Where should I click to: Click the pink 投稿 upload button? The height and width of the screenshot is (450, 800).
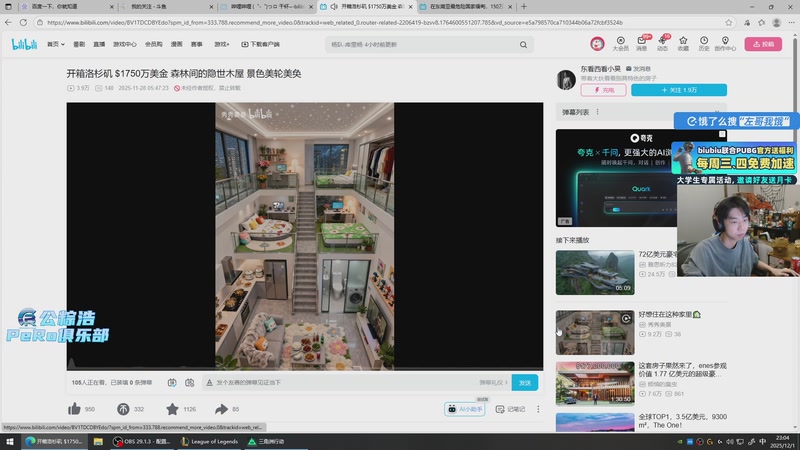point(763,44)
